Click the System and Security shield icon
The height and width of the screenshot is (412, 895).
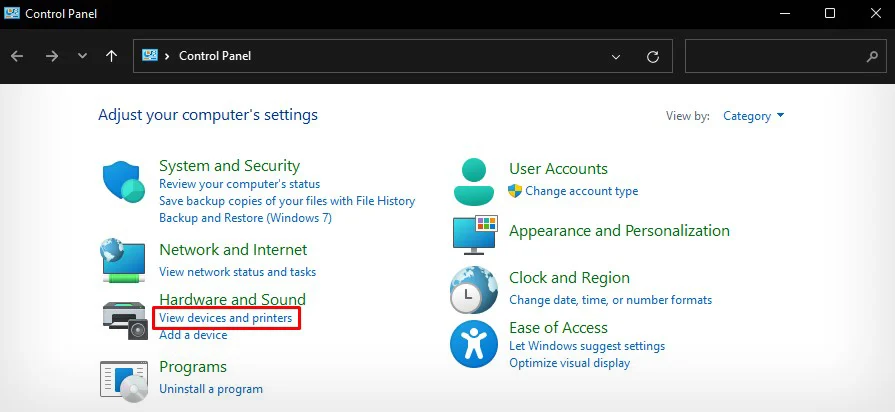tap(123, 181)
